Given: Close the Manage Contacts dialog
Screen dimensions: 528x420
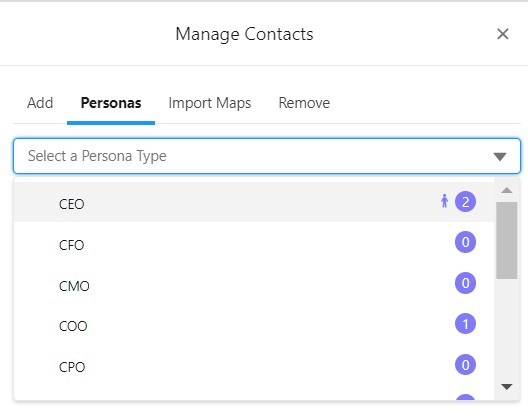Looking at the screenshot, I should (x=502, y=34).
